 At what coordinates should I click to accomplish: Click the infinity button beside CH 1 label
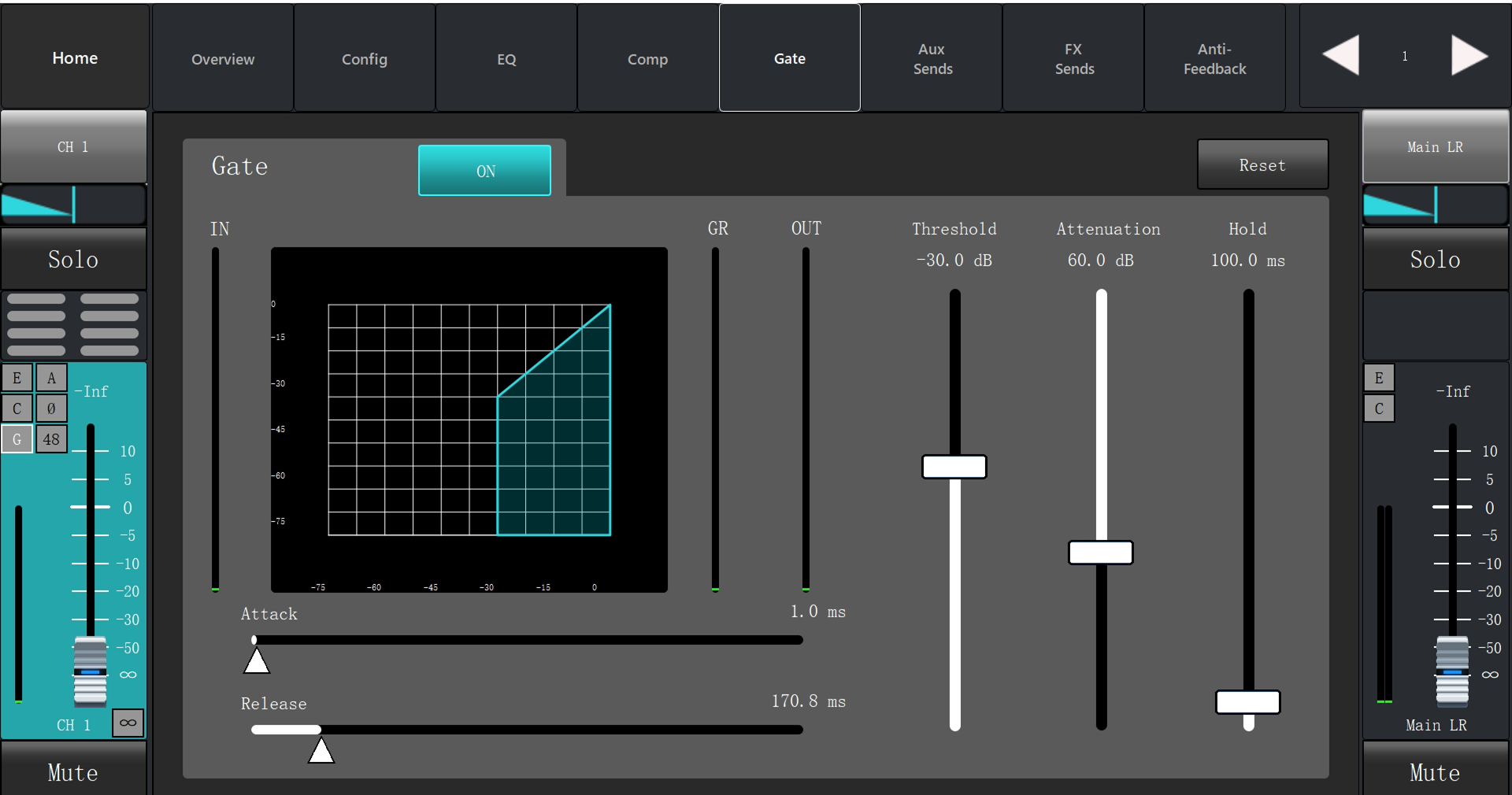pyautogui.click(x=128, y=723)
